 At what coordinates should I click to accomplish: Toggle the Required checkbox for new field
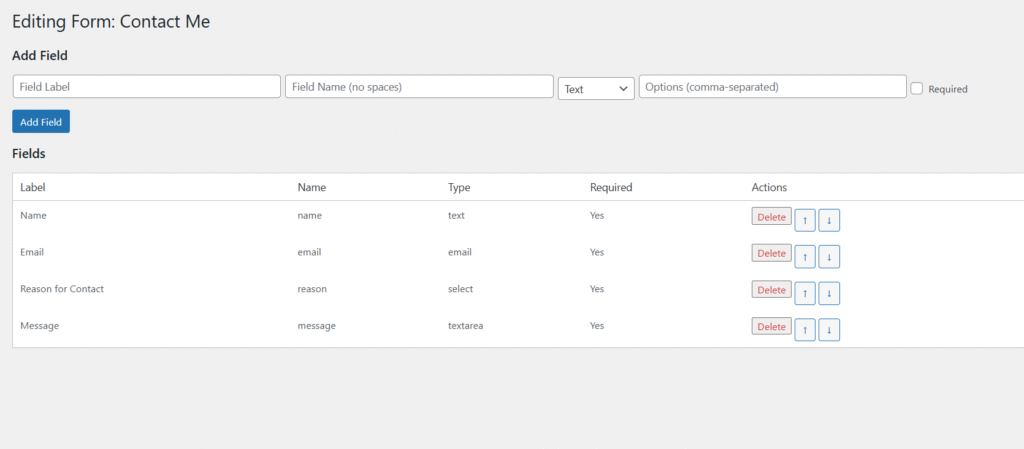[917, 89]
